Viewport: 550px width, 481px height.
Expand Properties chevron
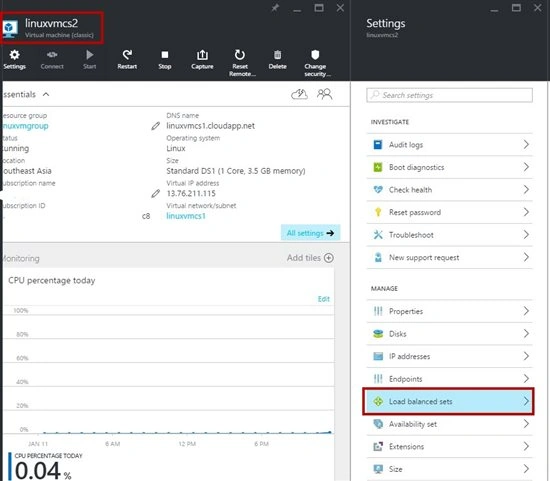526,311
